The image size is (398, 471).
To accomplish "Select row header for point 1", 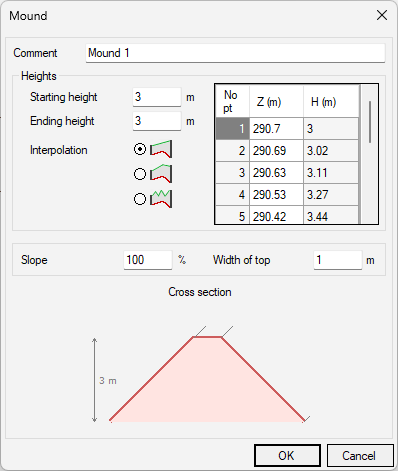I will point(232,128).
